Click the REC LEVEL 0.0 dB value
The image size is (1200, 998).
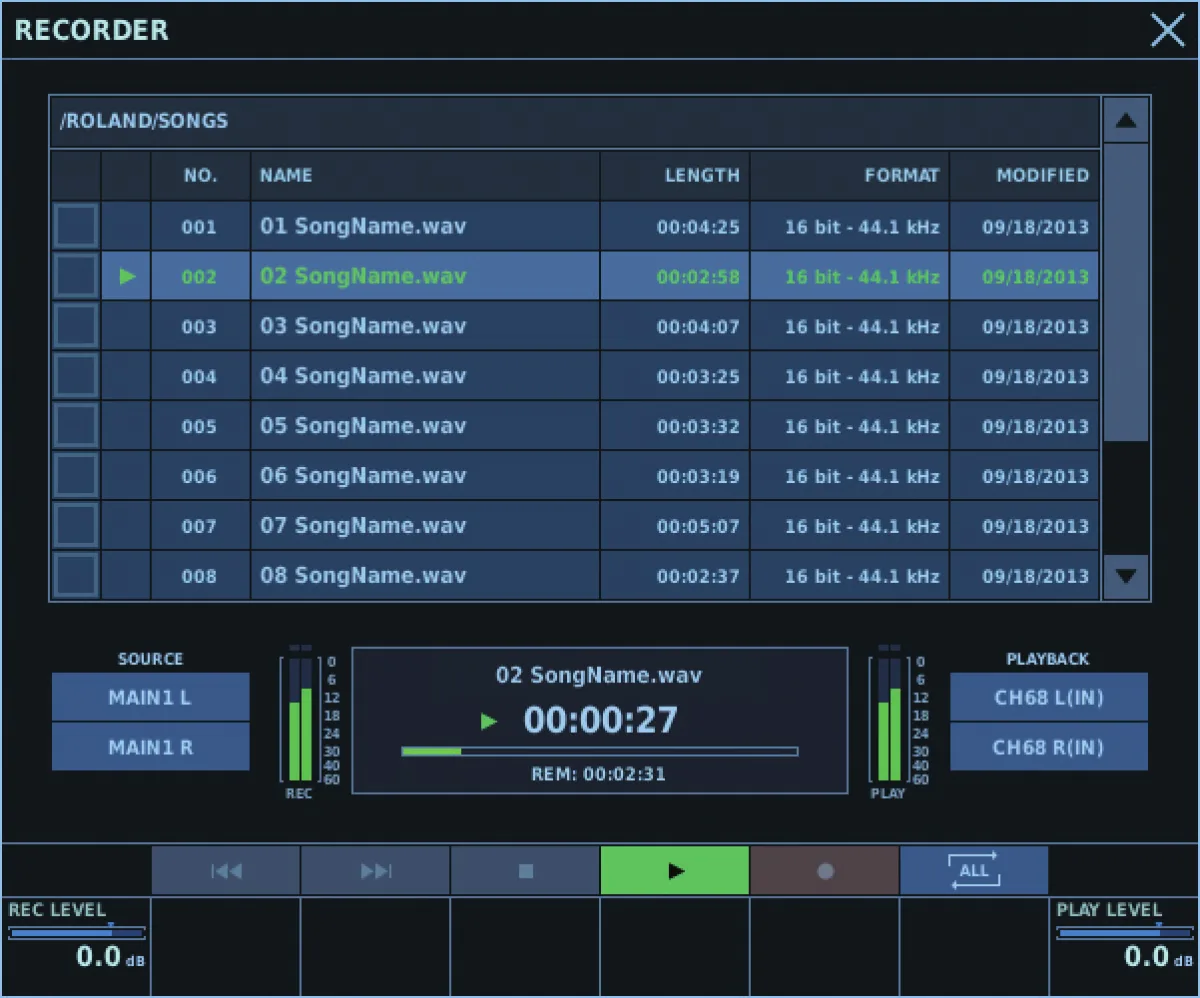click(x=113, y=957)
